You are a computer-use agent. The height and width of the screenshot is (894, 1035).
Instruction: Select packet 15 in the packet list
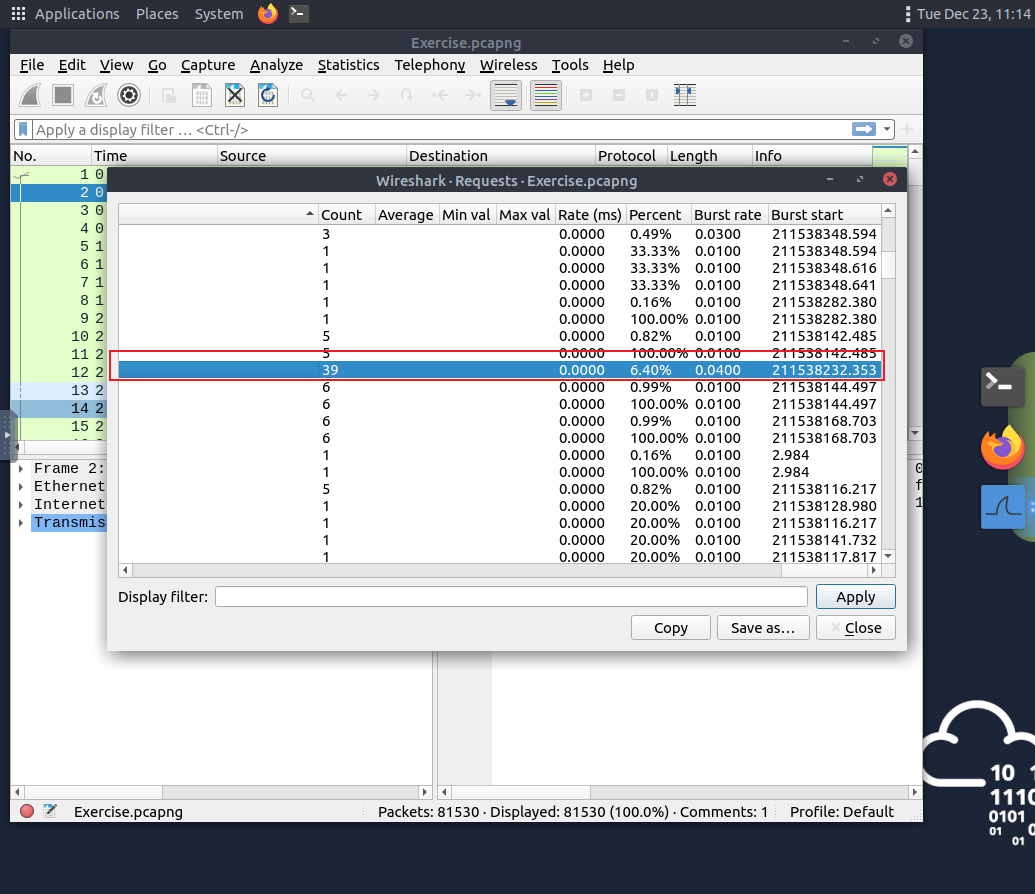point(58,427)
